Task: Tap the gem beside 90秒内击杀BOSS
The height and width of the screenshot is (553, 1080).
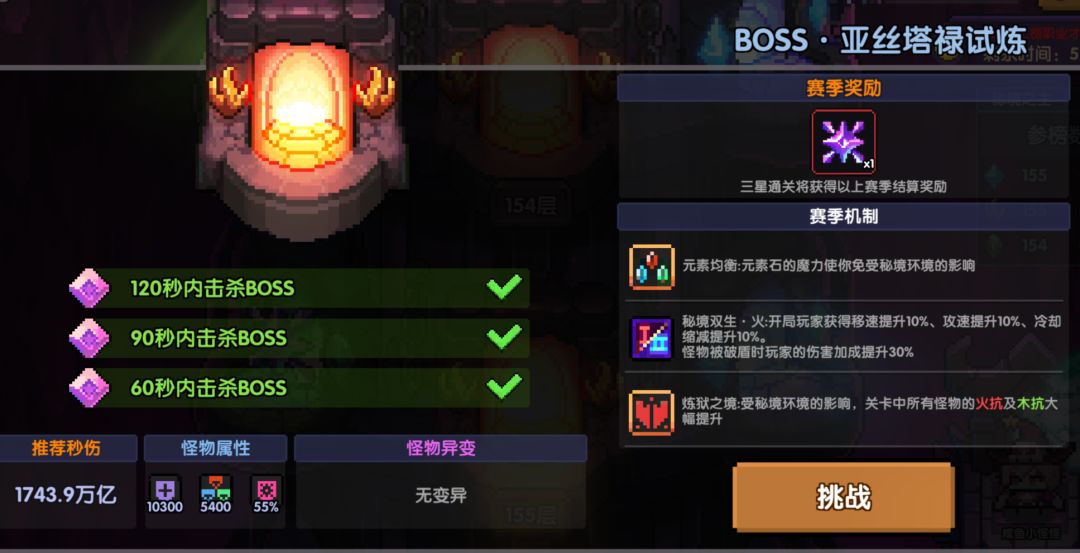Action: tap(90, 338)
